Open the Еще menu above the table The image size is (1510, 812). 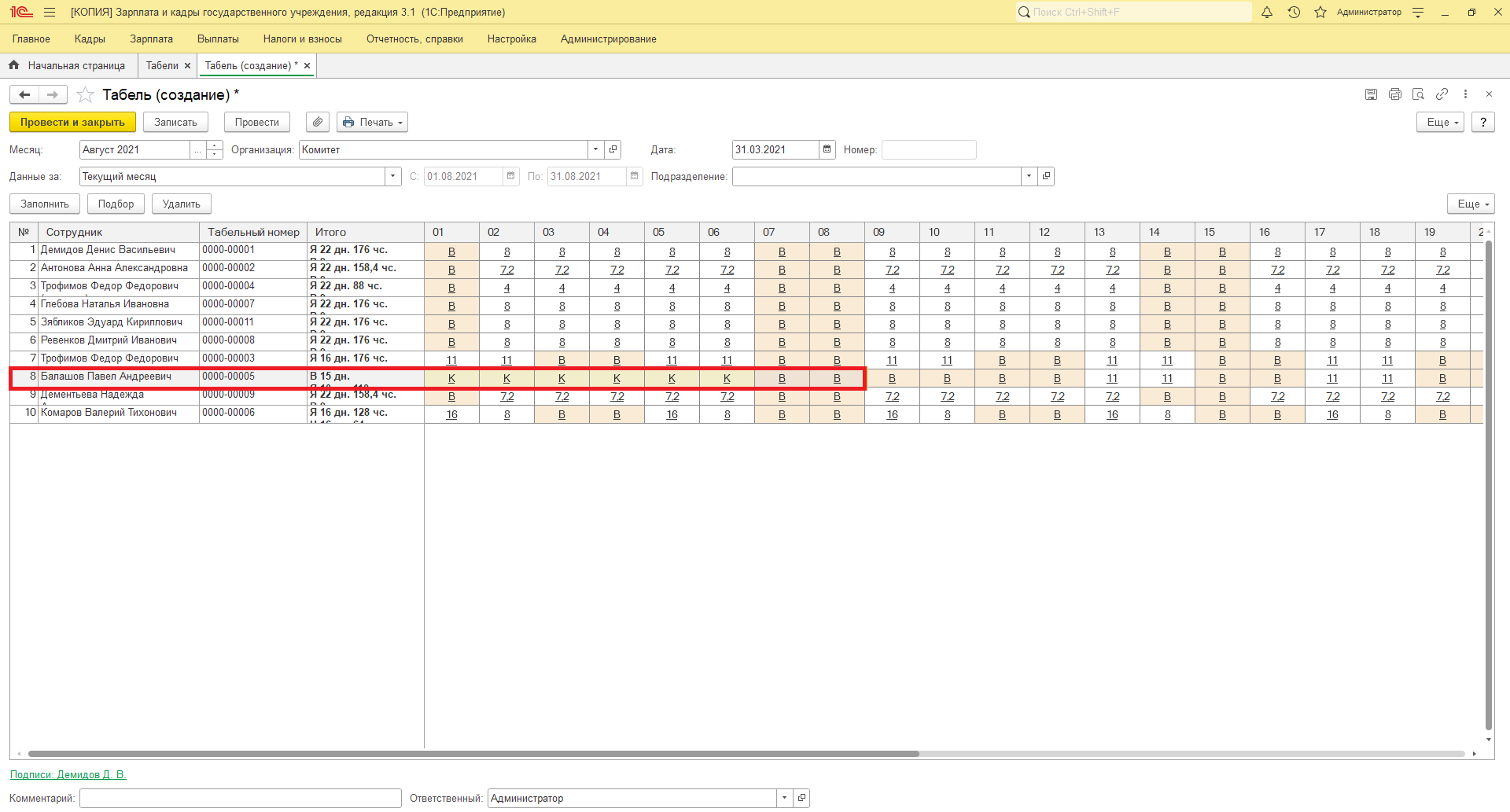click(x=1471, y=204)
